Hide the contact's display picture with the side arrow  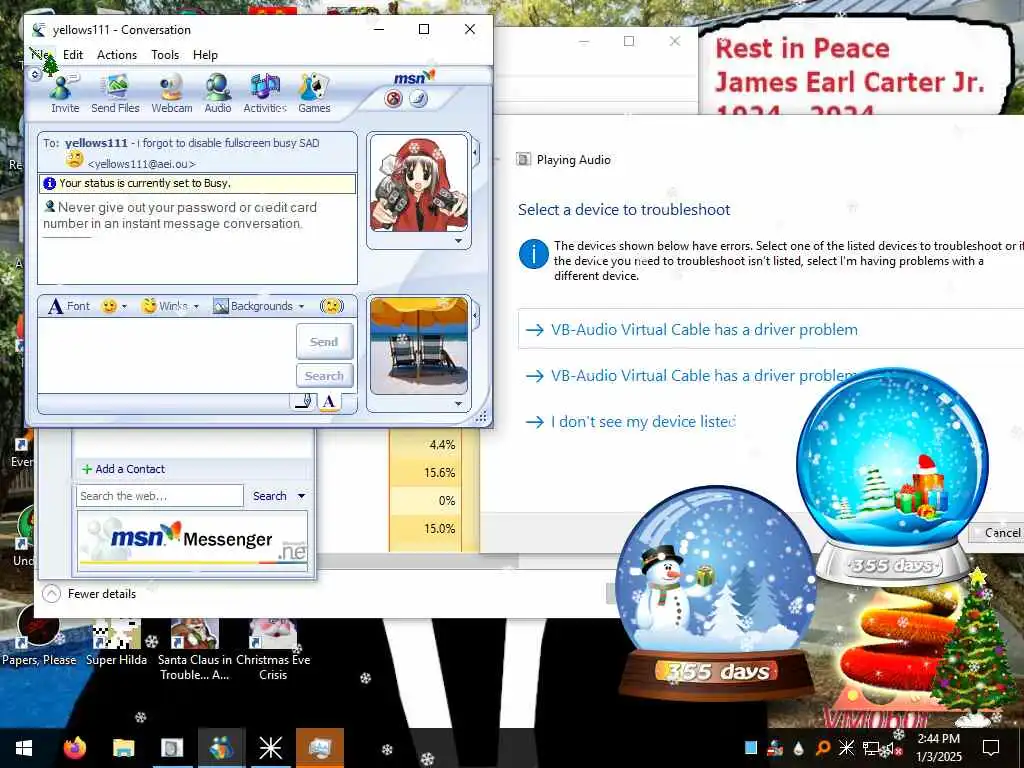tap(475, 153)
